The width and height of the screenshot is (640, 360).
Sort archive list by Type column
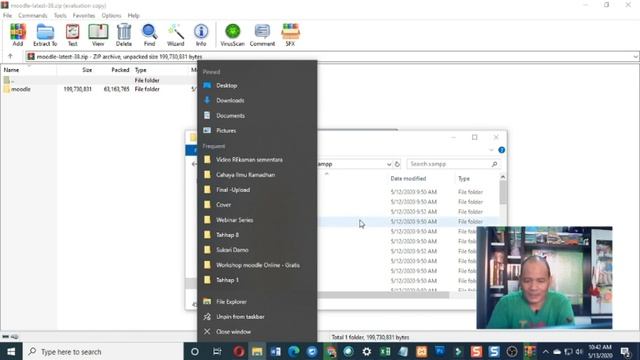coord(140,70)
